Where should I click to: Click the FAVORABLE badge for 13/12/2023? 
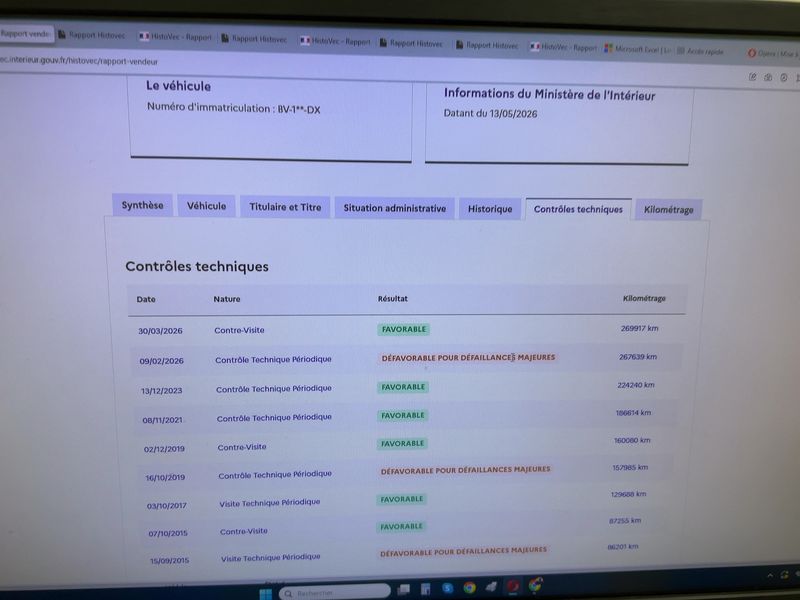(x=403, y=387)
